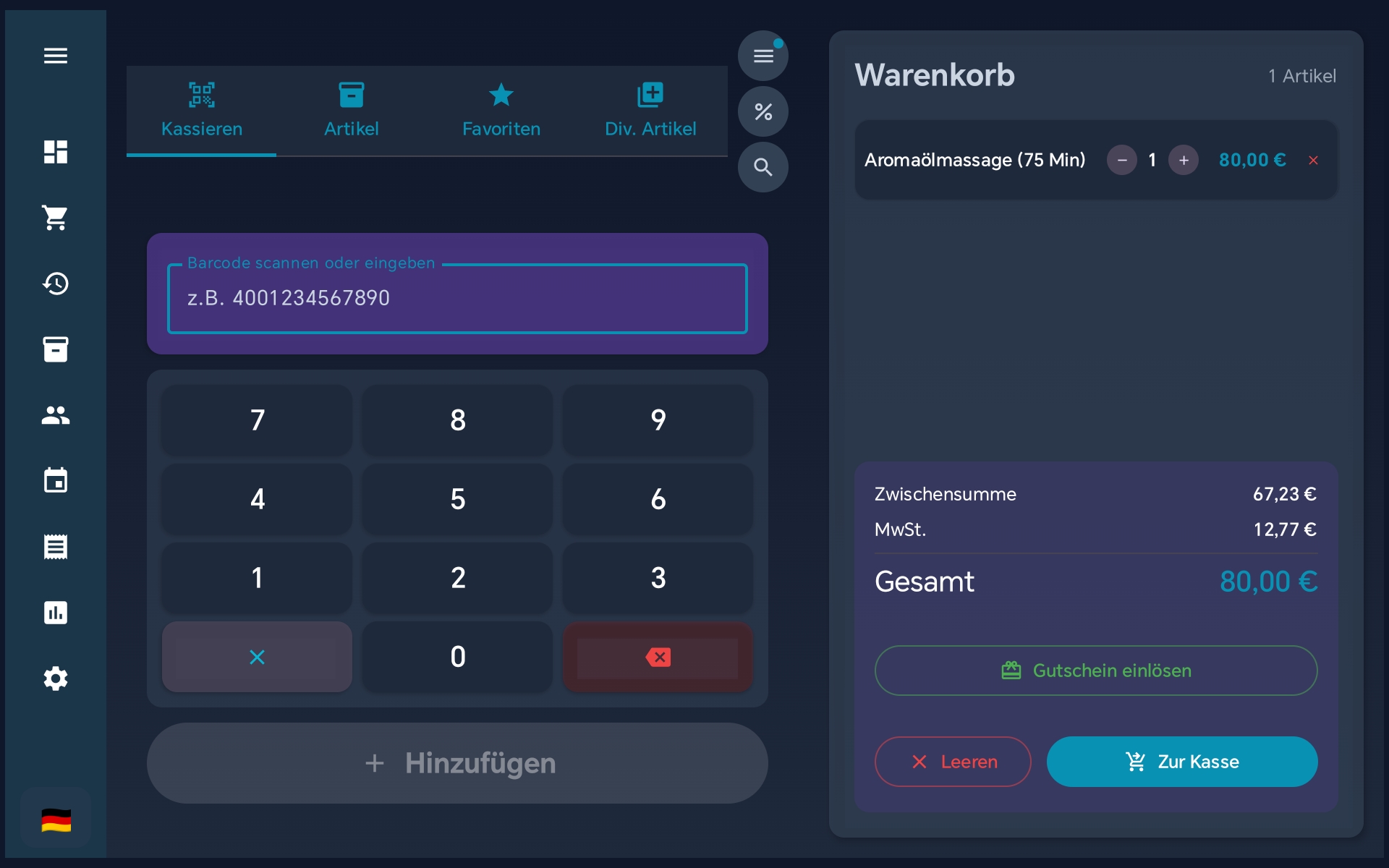
Task: Click the Gutschein einlösen button
Action: [x=1095, y=670]
